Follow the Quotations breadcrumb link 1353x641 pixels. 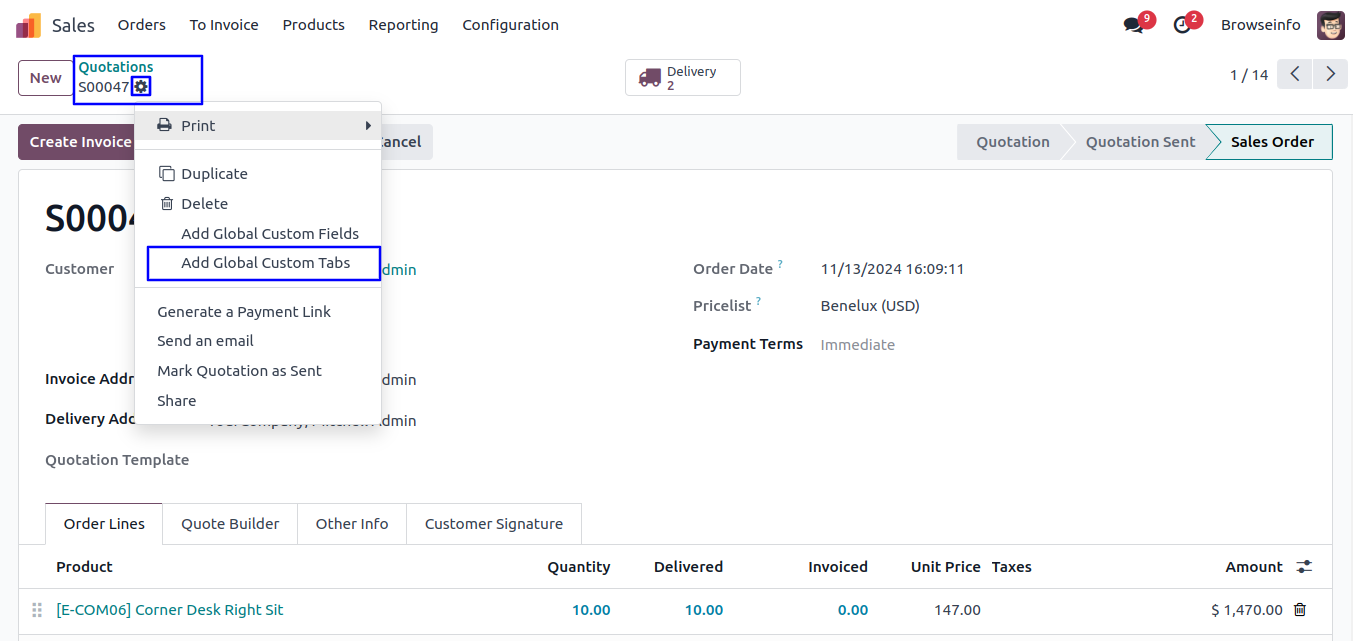coord(116,67)
